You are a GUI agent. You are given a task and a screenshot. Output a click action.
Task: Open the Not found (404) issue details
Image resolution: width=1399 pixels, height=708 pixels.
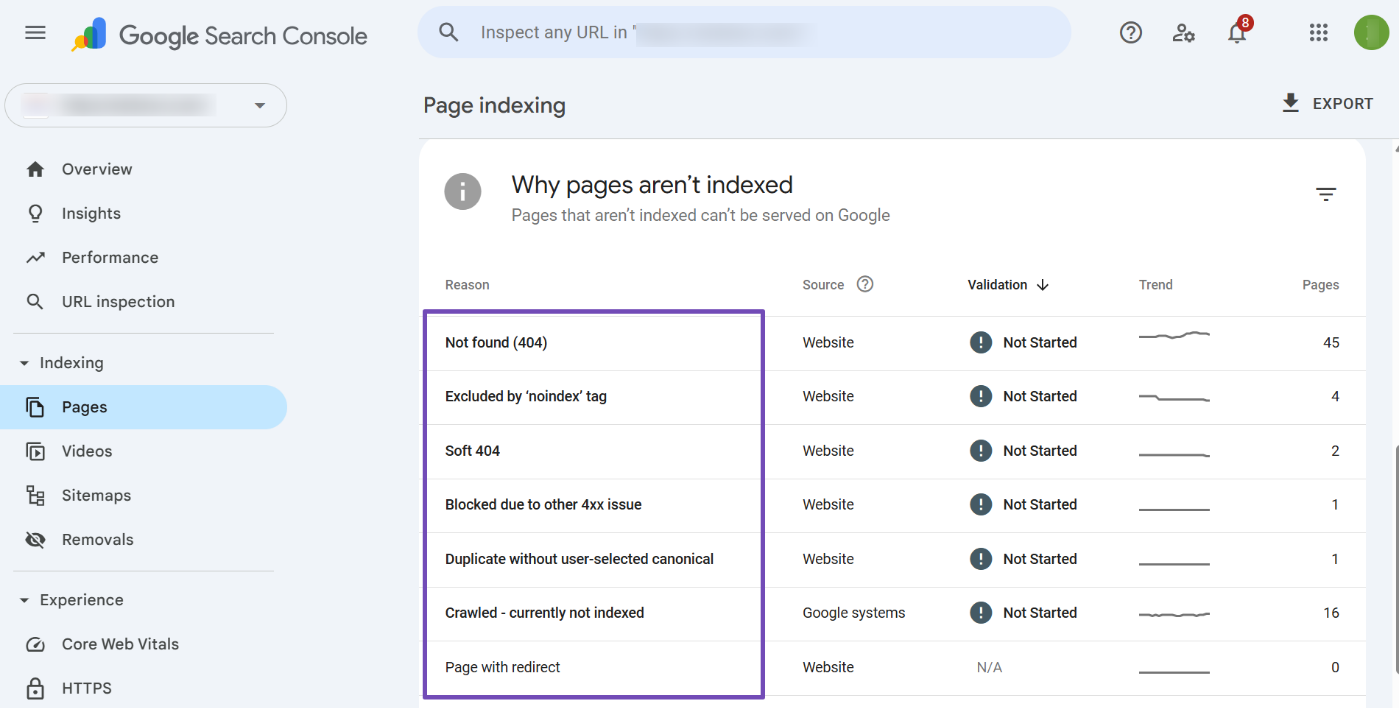[x=495, y=342]
